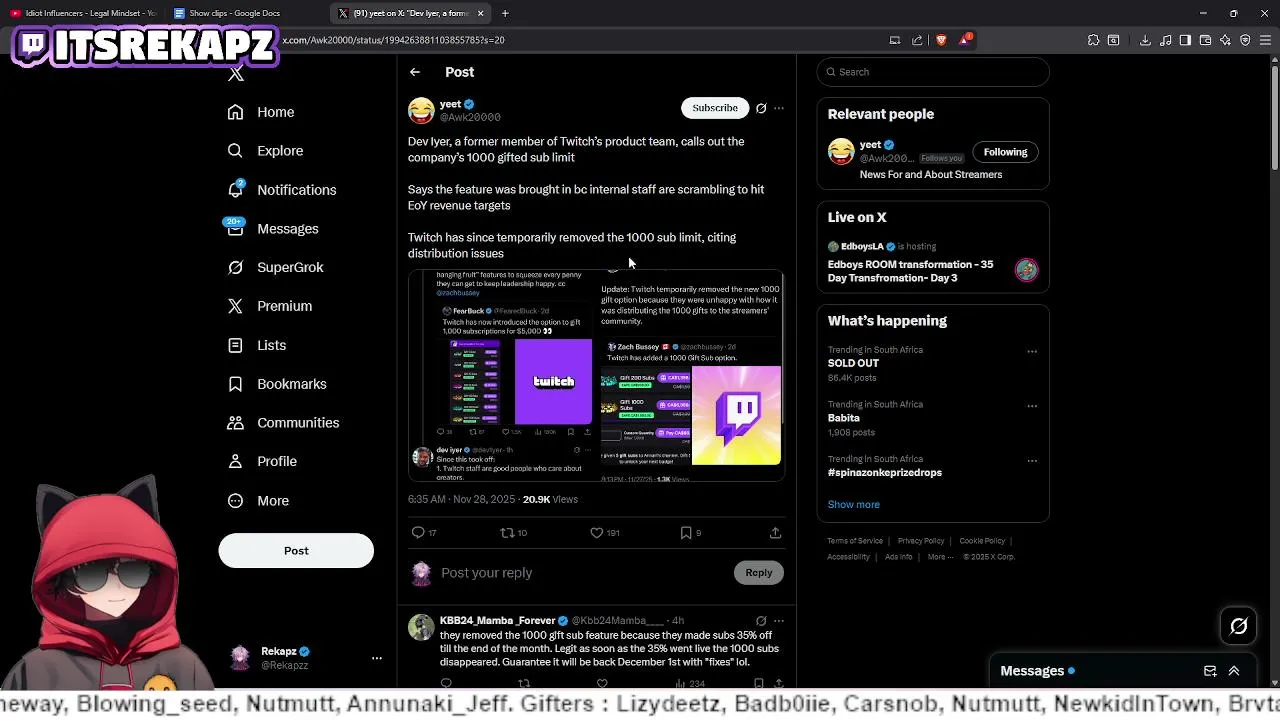
Task: Click Grok explain icon on yeet's post
Action: pyautogui.click(x=761, y=108)
